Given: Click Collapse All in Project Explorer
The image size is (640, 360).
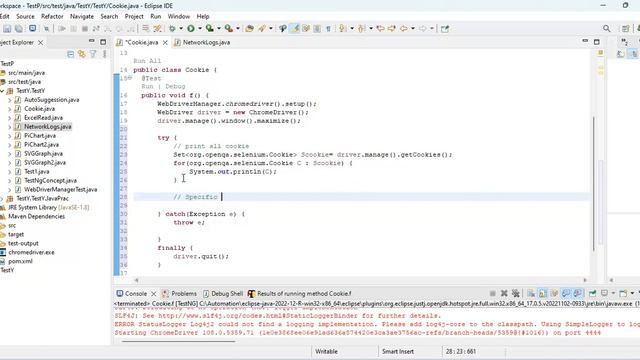Looking at the screenshot, I should (71, 54).
